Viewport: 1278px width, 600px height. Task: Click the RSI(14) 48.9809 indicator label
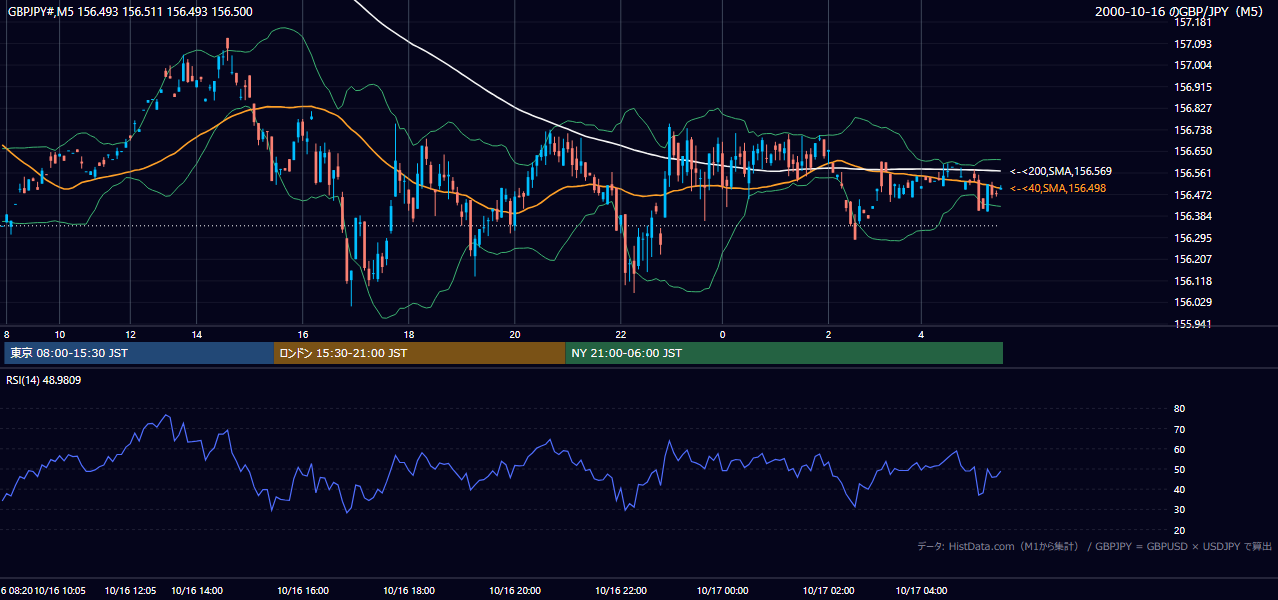[44, 380]
